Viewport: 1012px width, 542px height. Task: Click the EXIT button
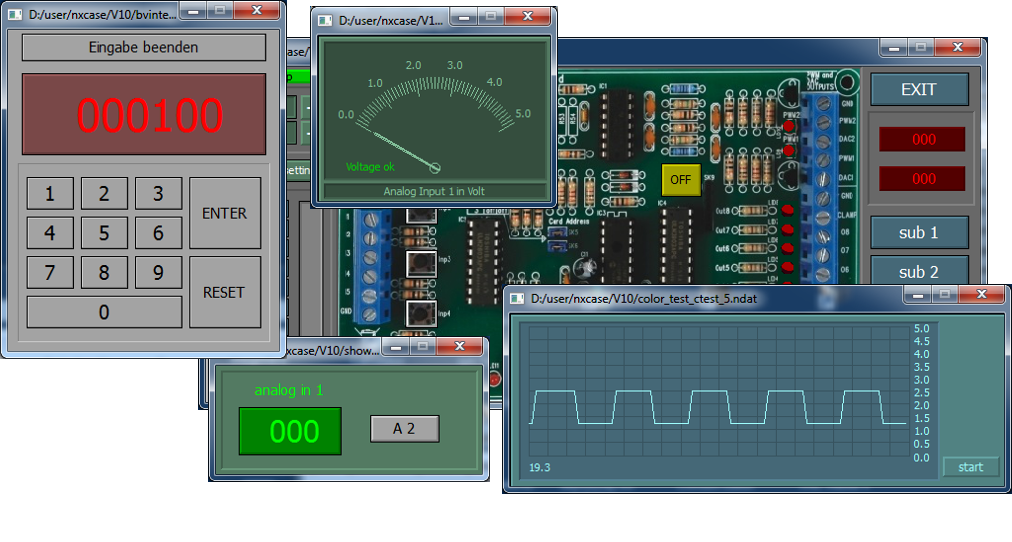(918, 89)
